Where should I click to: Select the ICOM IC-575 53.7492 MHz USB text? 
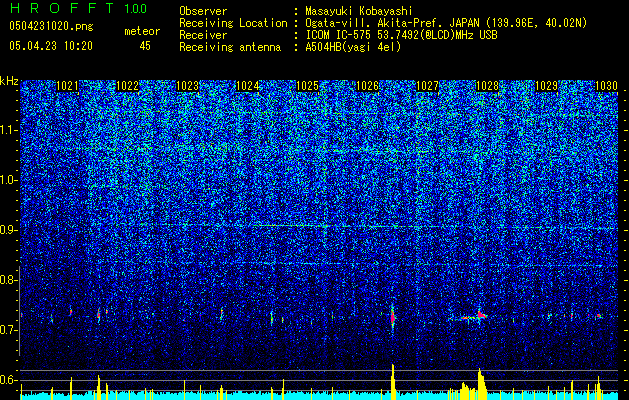point(402,35)
